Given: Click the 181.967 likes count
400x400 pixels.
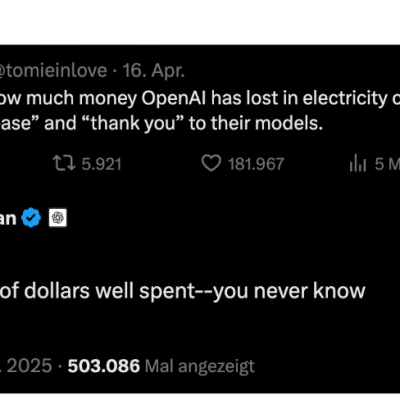Looking at the screenshot, I should tap(256, 164).
